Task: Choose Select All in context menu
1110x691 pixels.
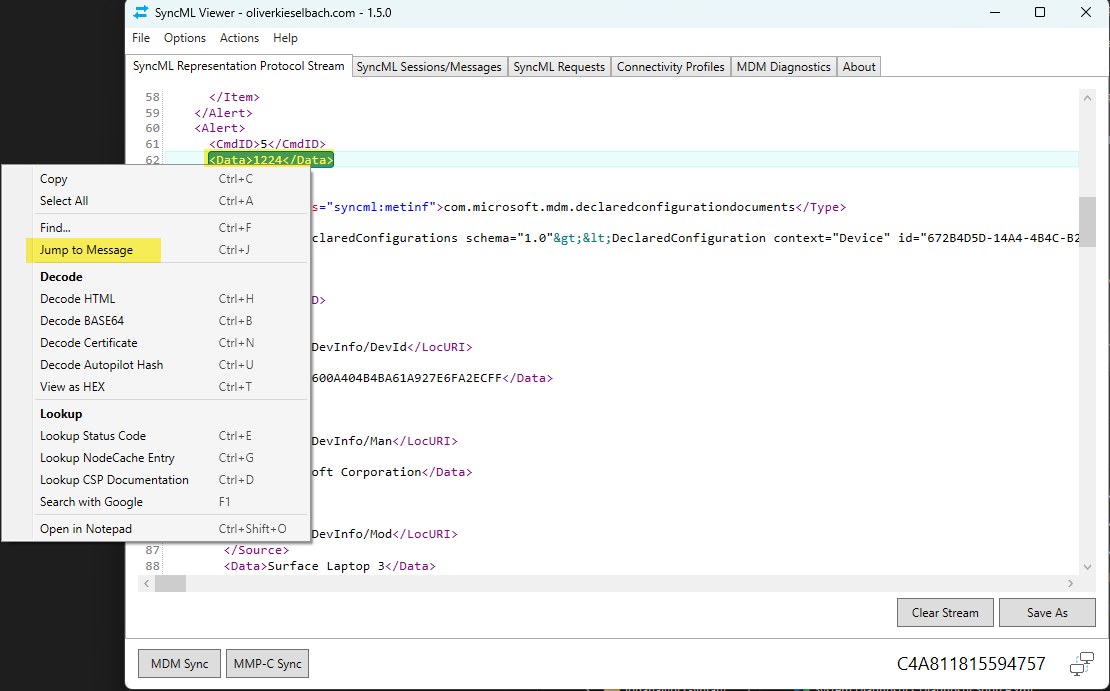Action: coord(156,200)
